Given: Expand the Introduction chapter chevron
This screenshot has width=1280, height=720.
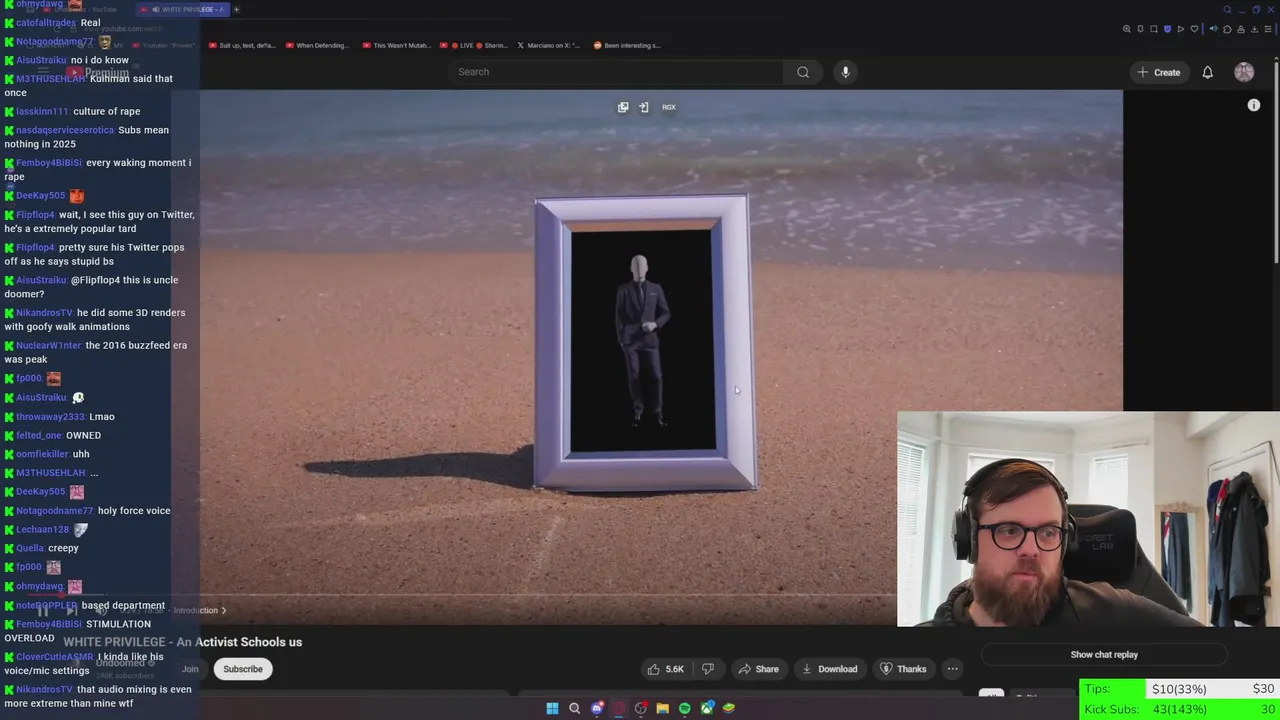Looking at the screenshot, I should 223,610.
